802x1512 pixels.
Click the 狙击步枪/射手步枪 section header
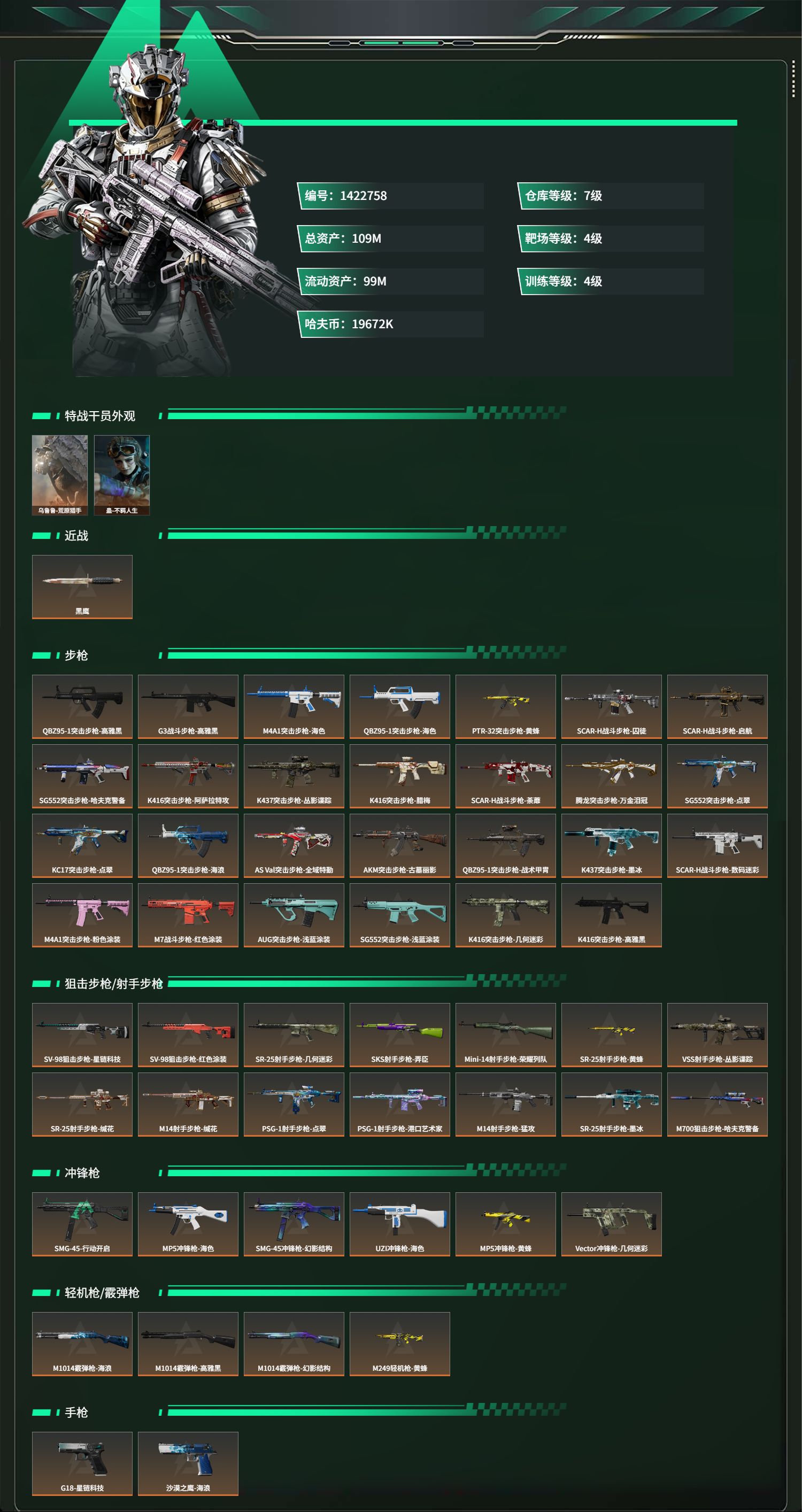pyautogui.click(x=114, y=983)
